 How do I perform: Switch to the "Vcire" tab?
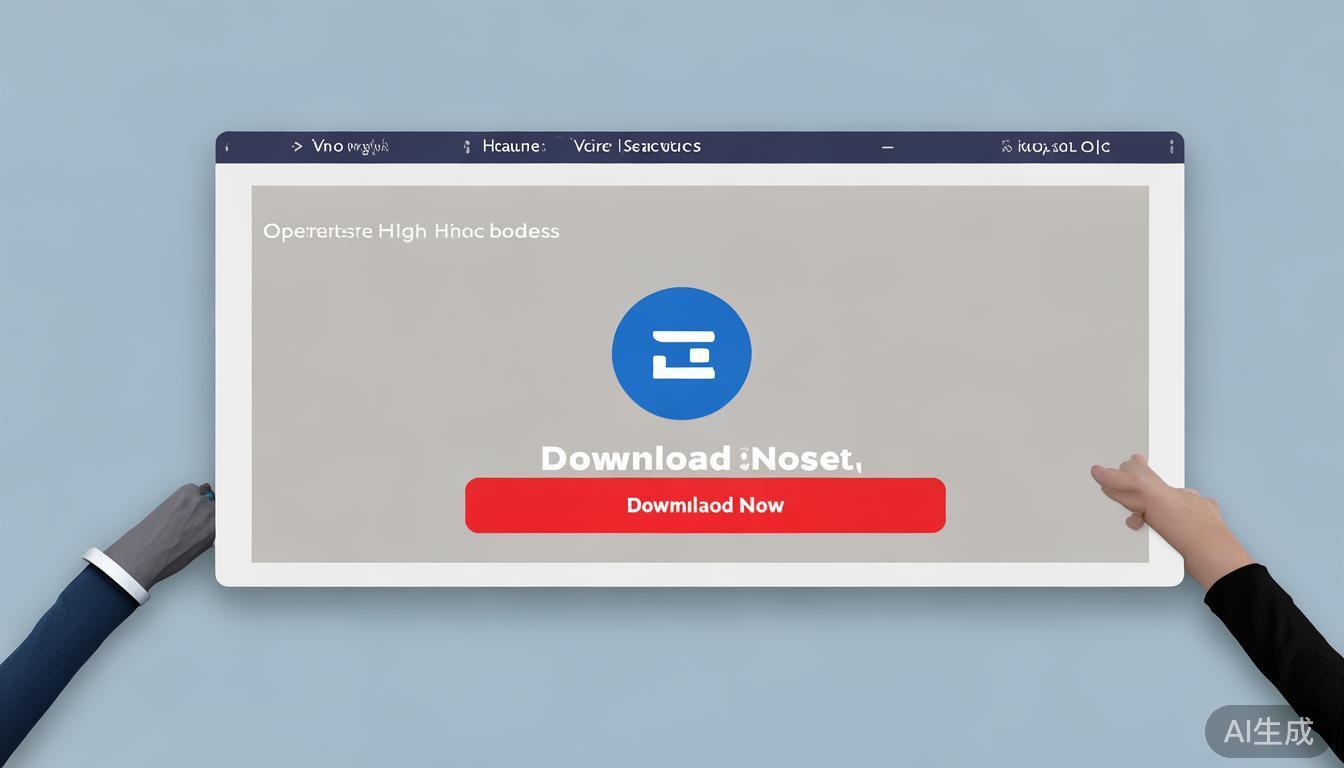pyautogui.click(x=591, y=146)
